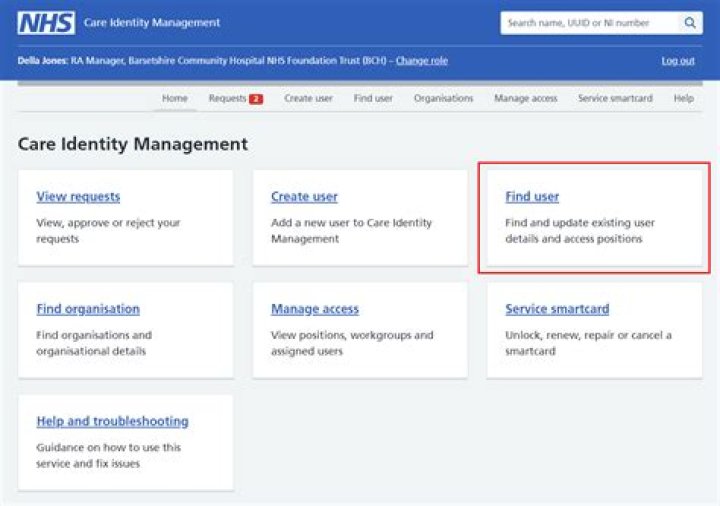The height and width of the screenshot is (506, 720).
Task: Click the NHS logo
Action: [x=46, y=22]
